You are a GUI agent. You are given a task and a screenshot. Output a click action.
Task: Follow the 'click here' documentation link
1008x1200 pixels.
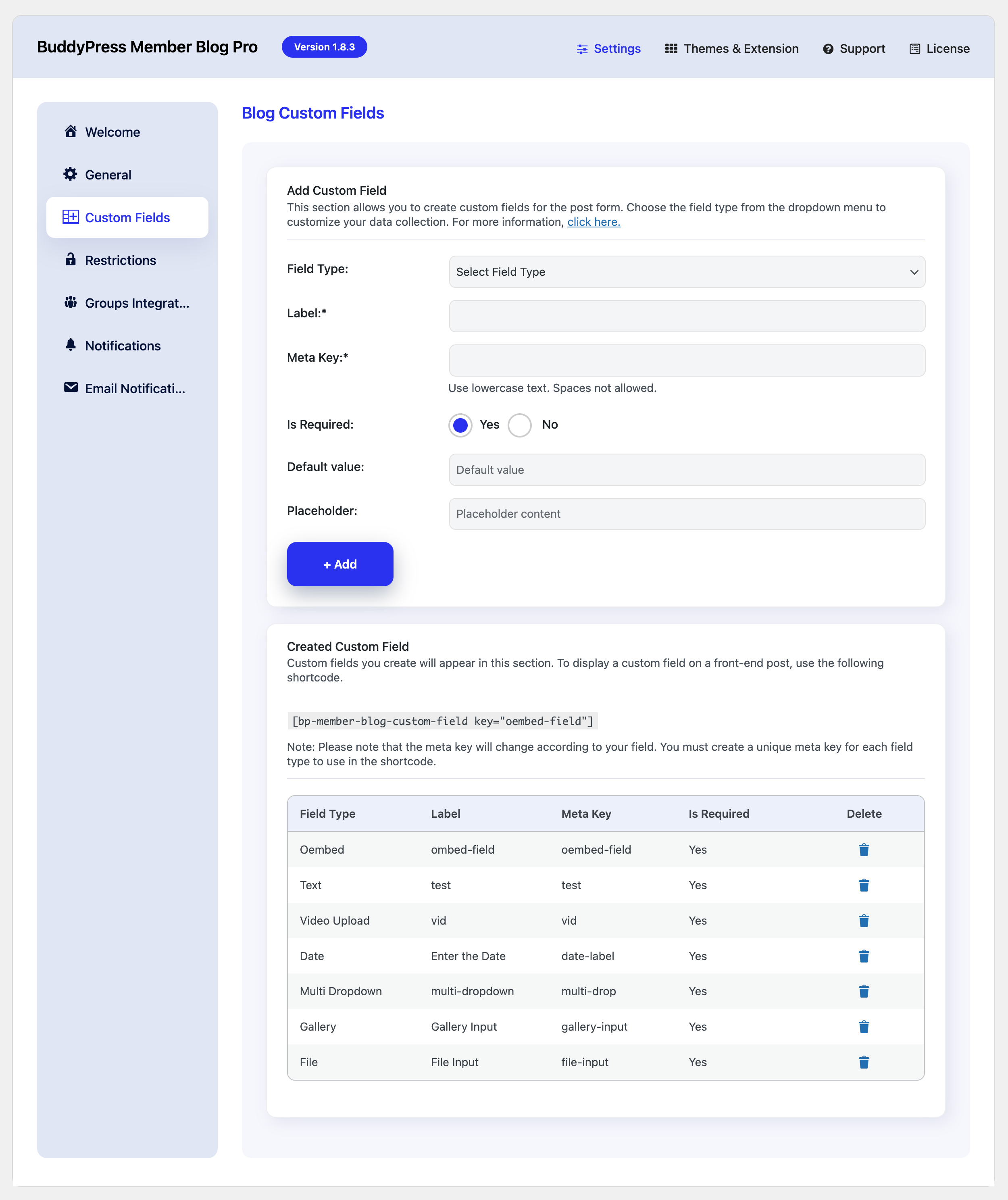pos(593,222)
